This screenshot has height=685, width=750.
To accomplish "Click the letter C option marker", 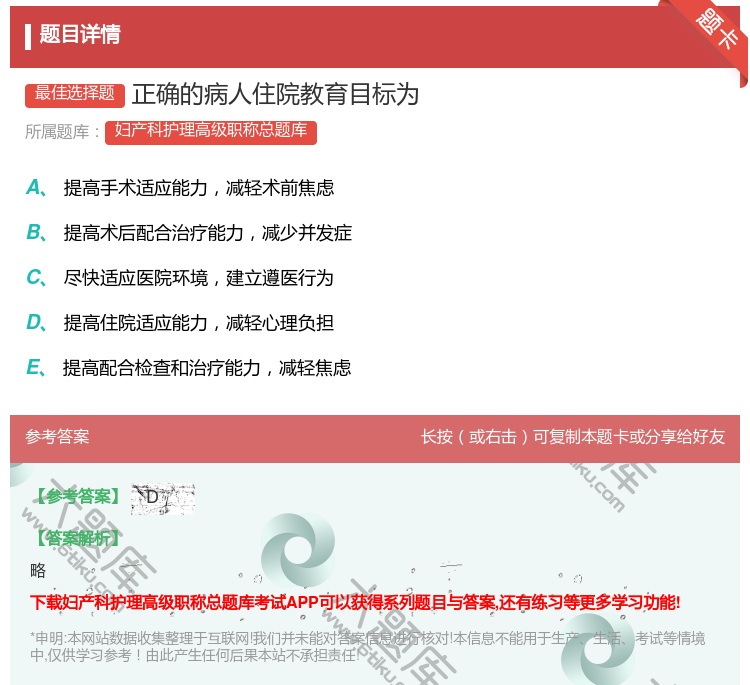I will click(x=36, y=277).
